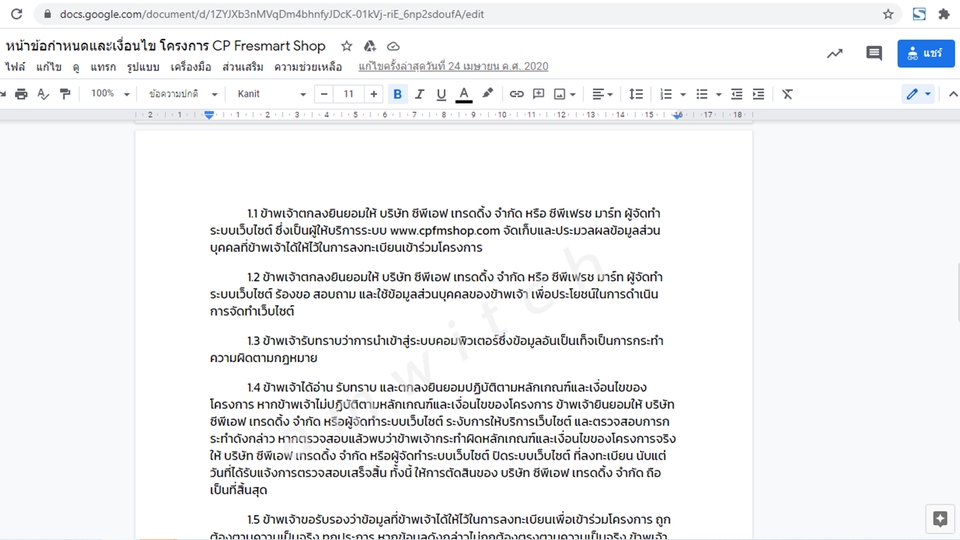Click the font size field showing 11

click(348, 94)
